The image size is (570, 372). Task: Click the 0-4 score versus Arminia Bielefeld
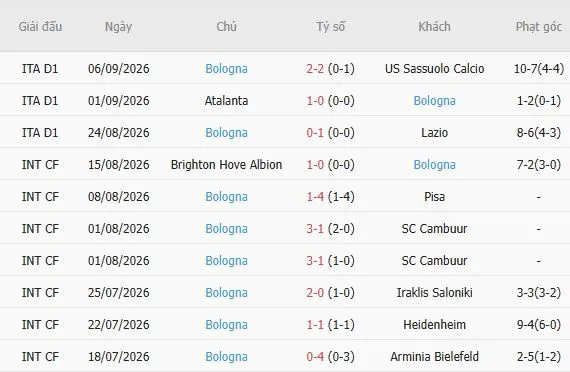point(315,357)
